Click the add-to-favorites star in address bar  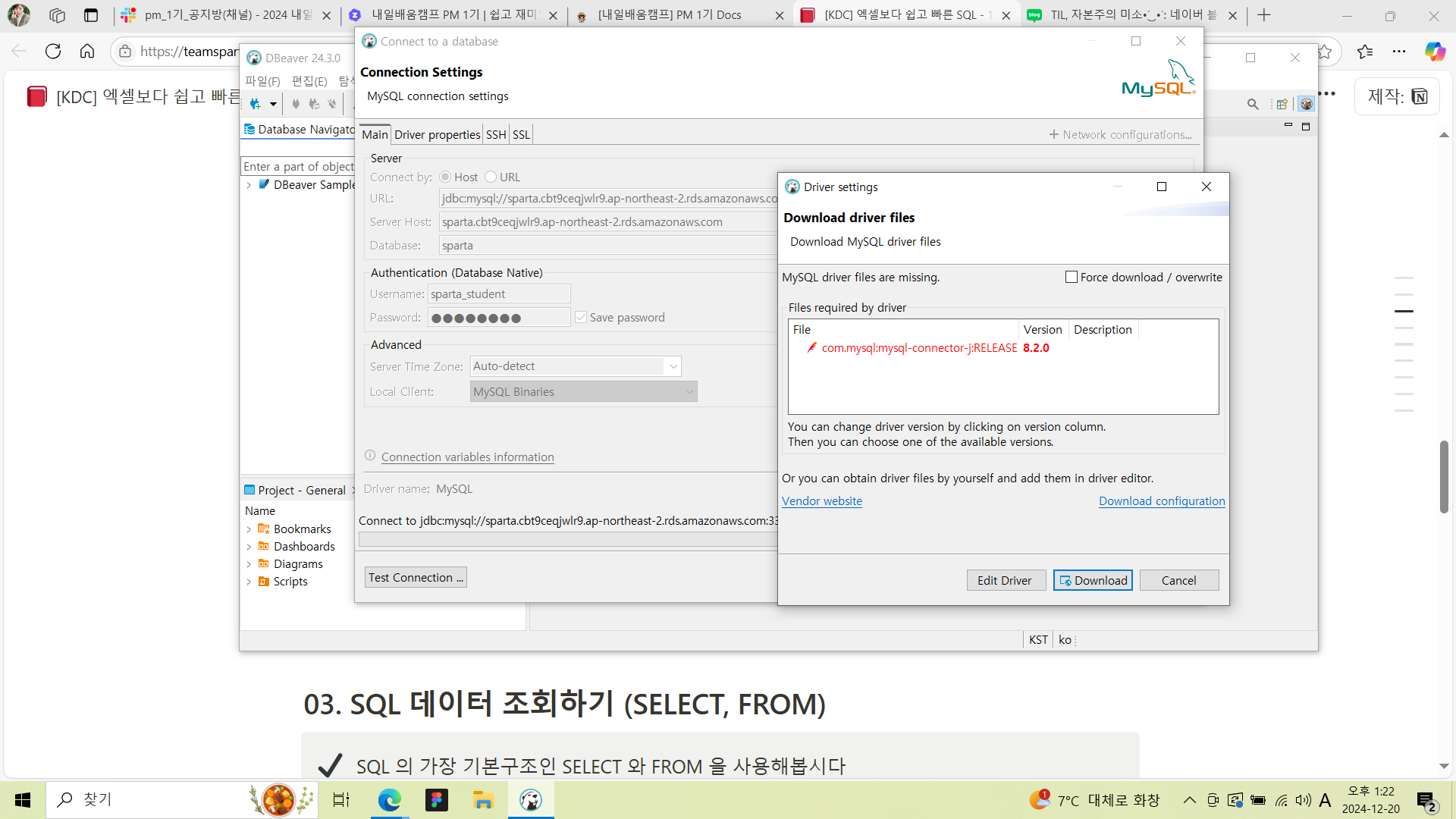coord(1325,52)
